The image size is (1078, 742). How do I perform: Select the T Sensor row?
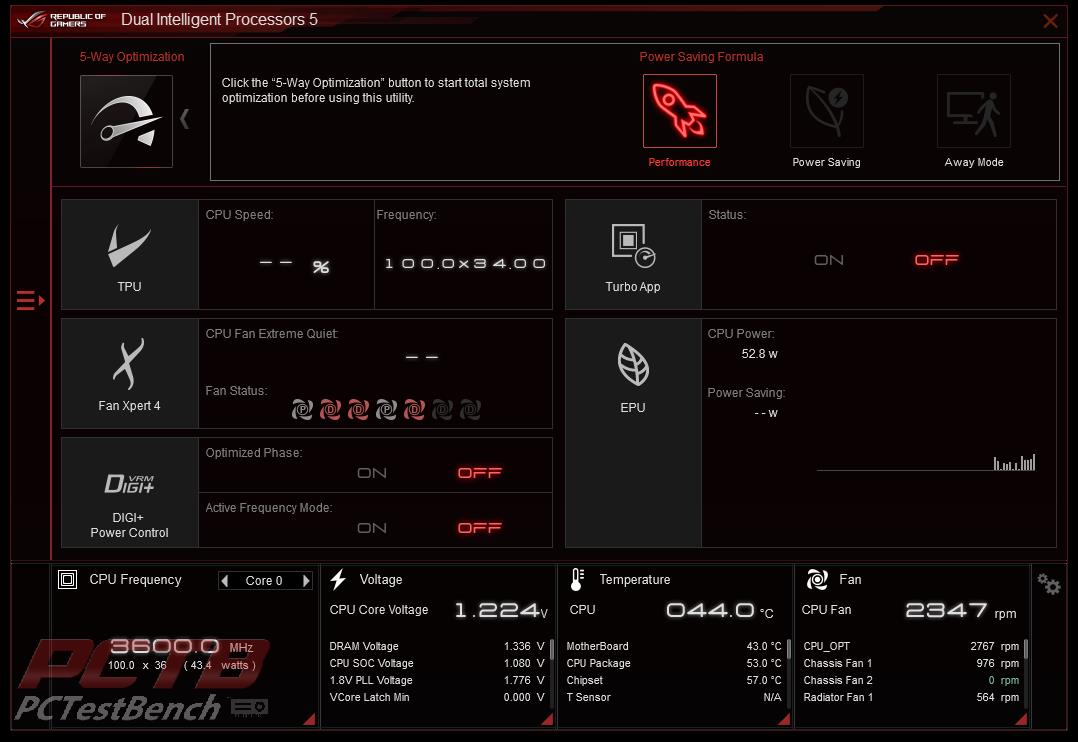coord(674,697)
